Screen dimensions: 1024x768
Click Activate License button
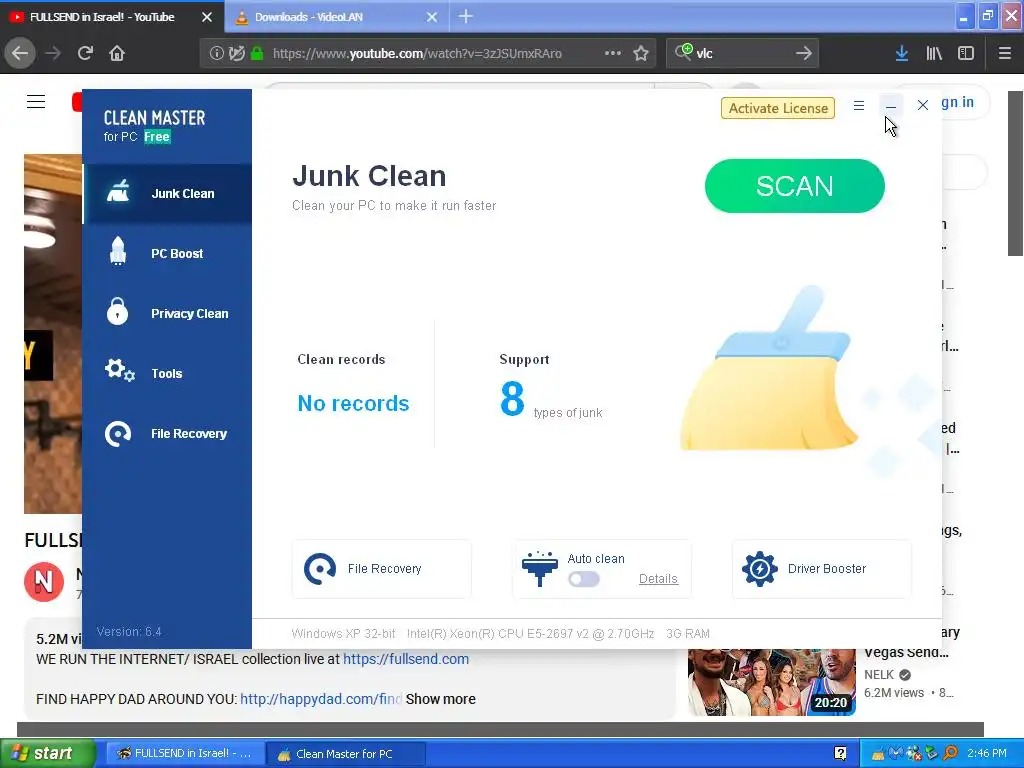pos(778,108)
